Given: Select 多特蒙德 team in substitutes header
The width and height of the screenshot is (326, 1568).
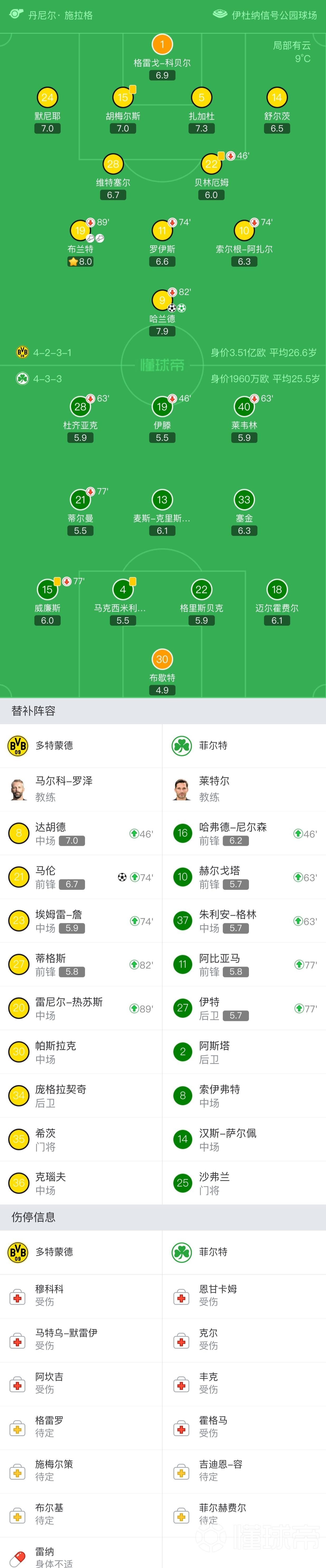Looking at the screenshot, I should (54, 745).
